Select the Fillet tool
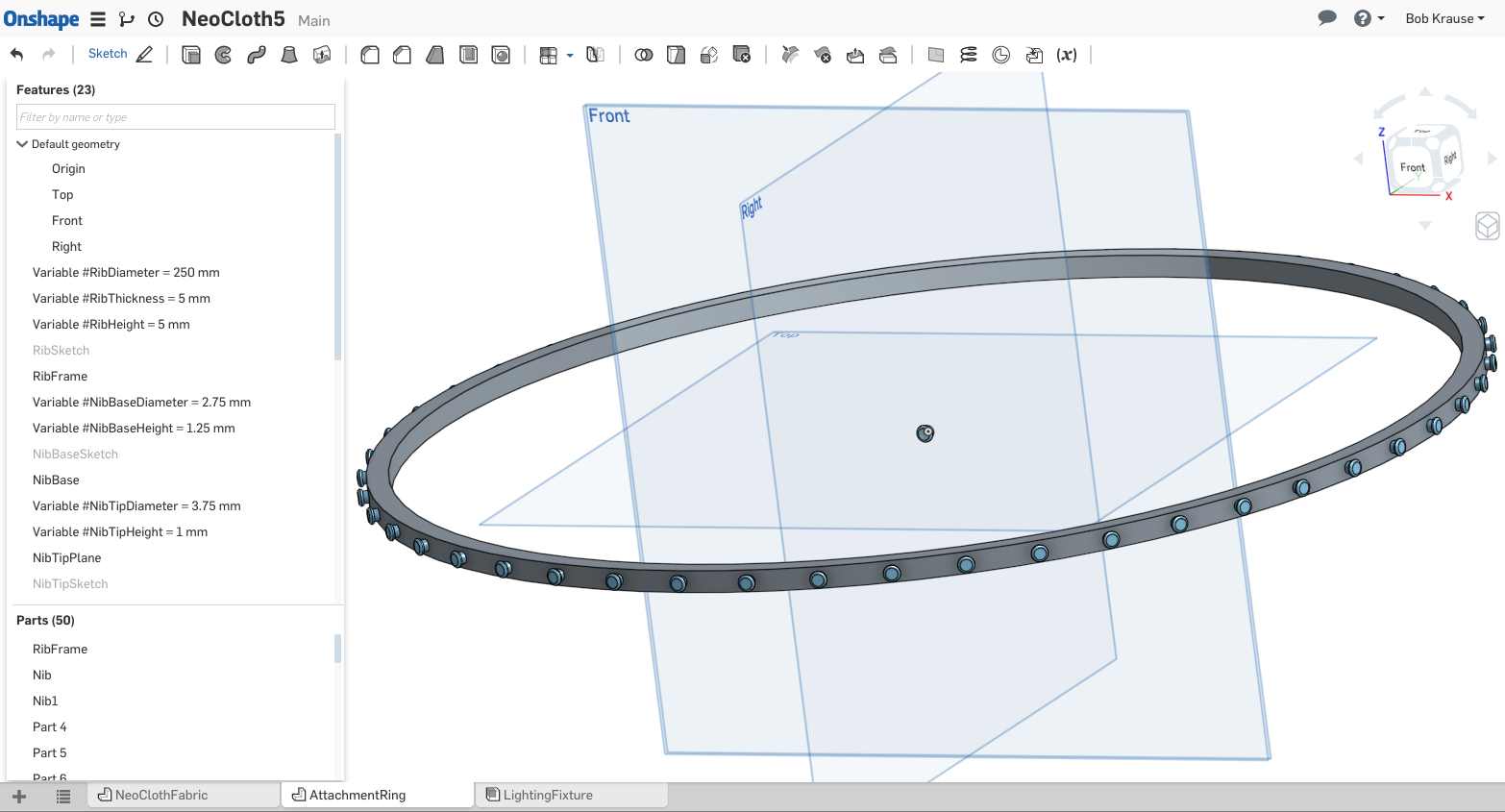1505x812 pixels. (x=369, y=55)
